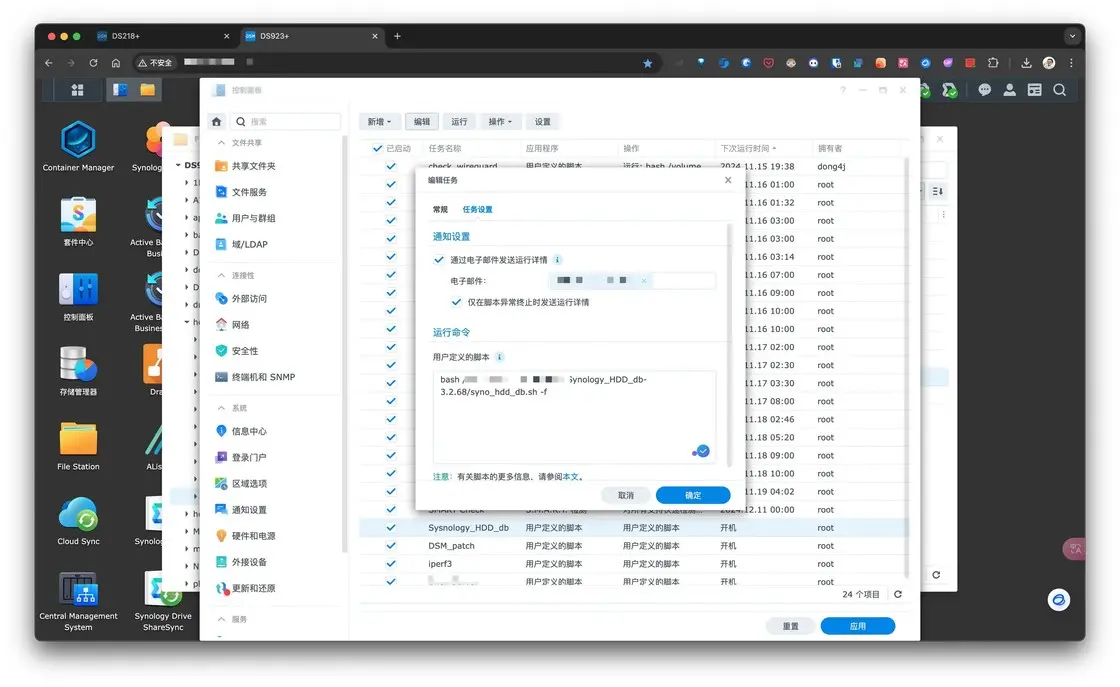
Task: Sort by 下次运行时间 column header
Action: click(x=748, y=149)
